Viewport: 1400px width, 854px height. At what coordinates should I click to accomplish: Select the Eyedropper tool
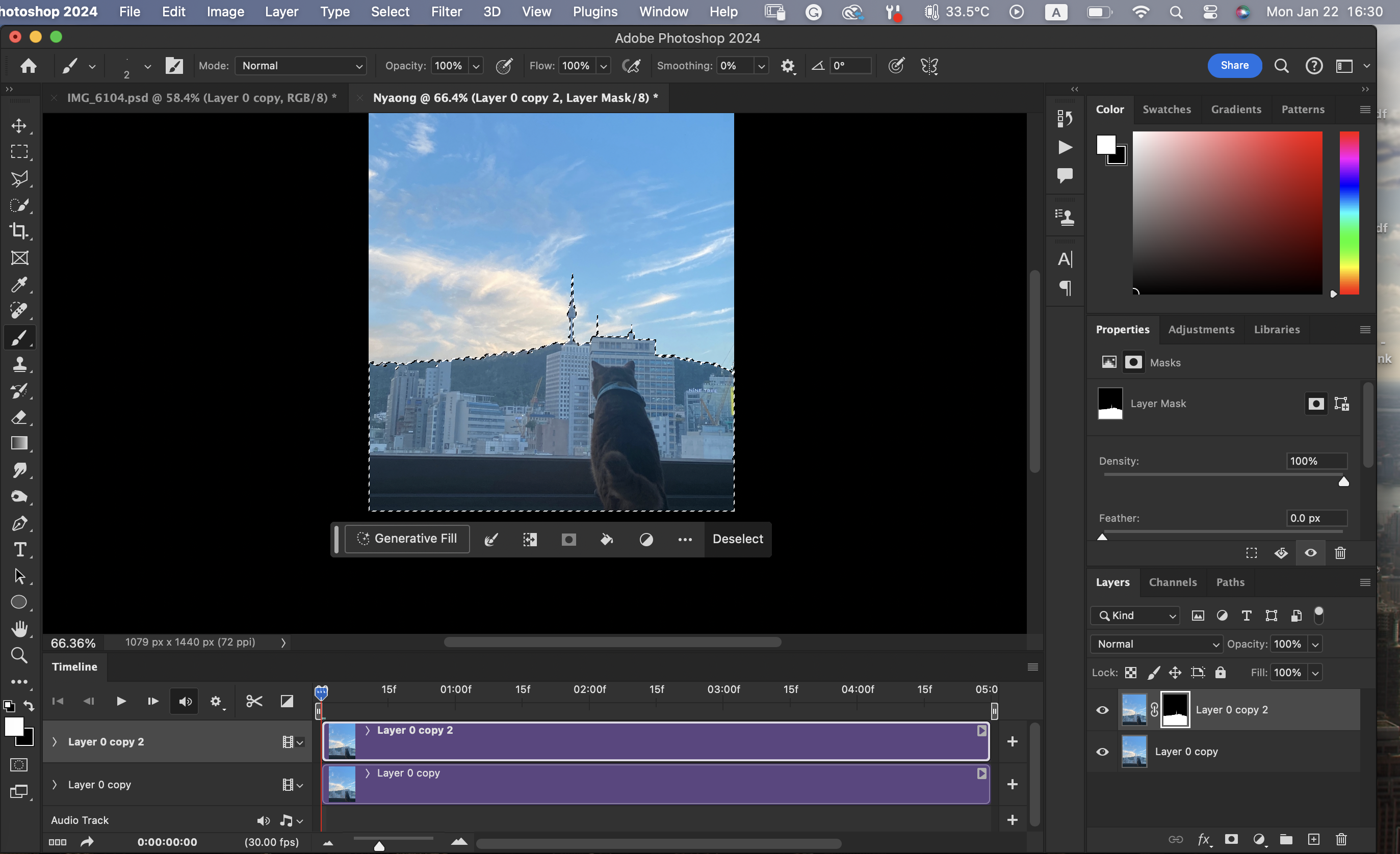19,284
